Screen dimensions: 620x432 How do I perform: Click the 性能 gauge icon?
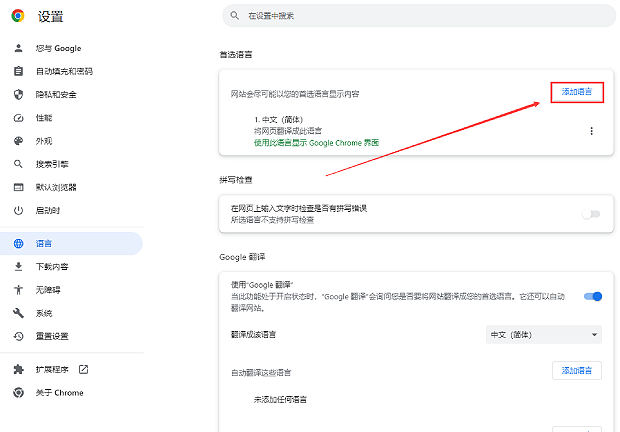point(18,118)
